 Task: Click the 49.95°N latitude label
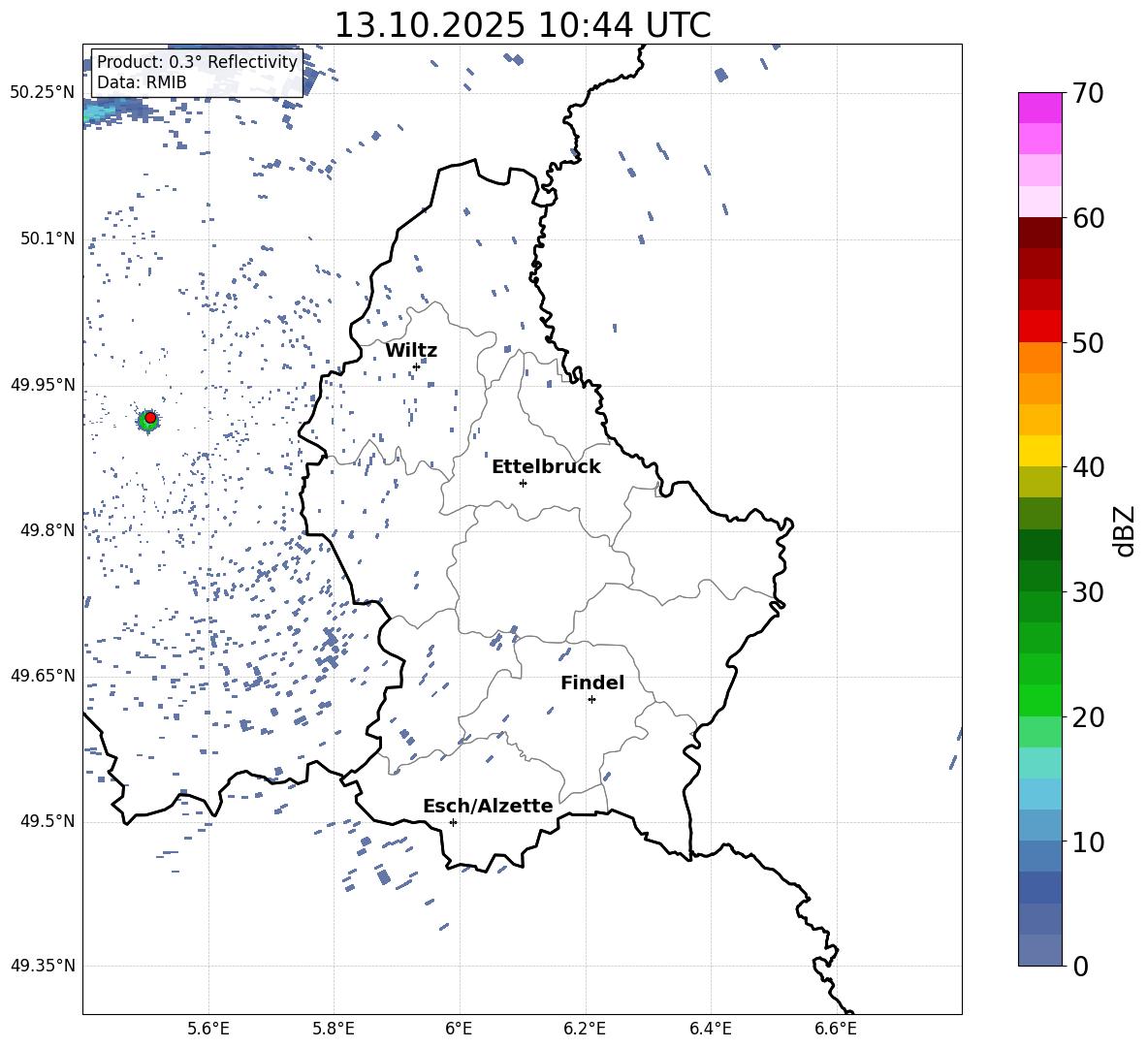[43, 385]
